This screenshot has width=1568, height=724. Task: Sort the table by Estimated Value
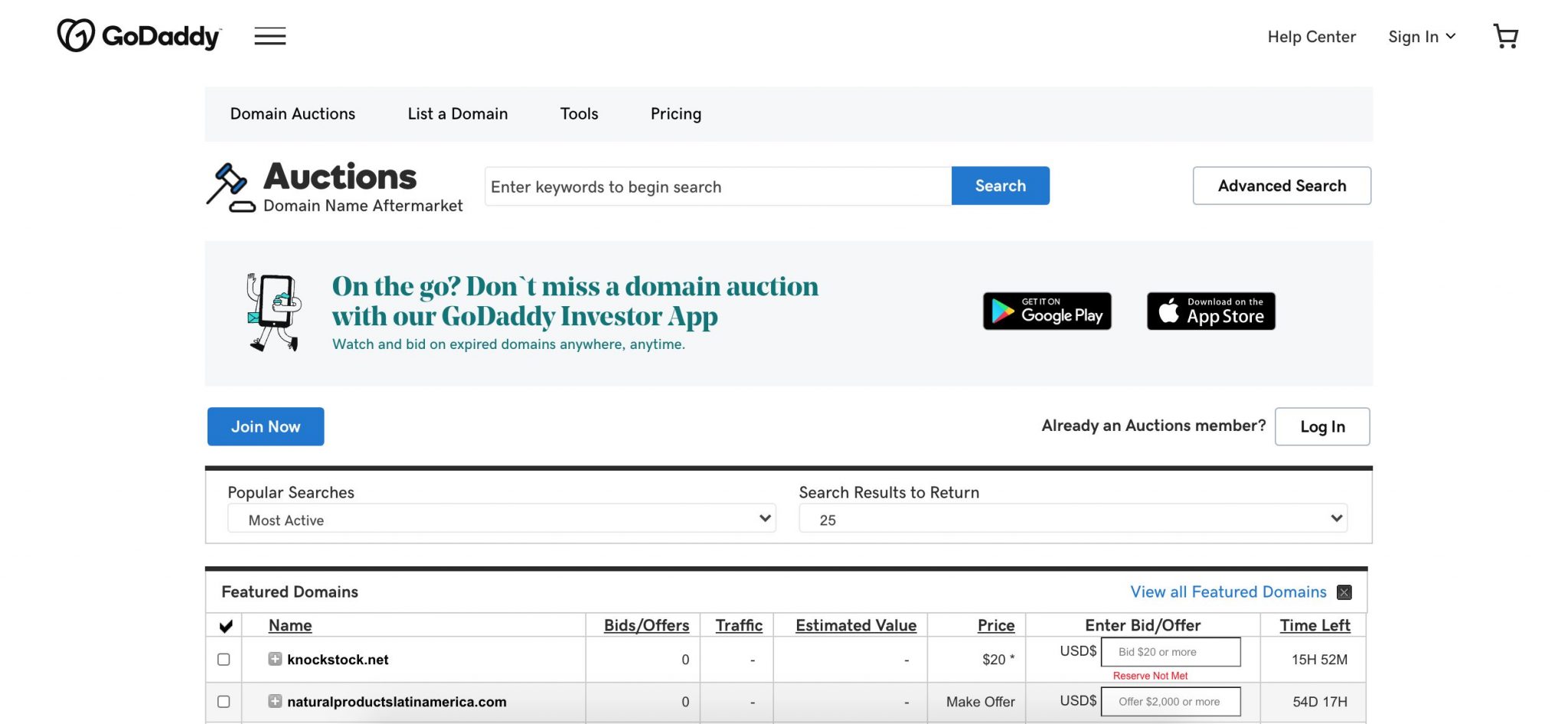coord(856,625)
